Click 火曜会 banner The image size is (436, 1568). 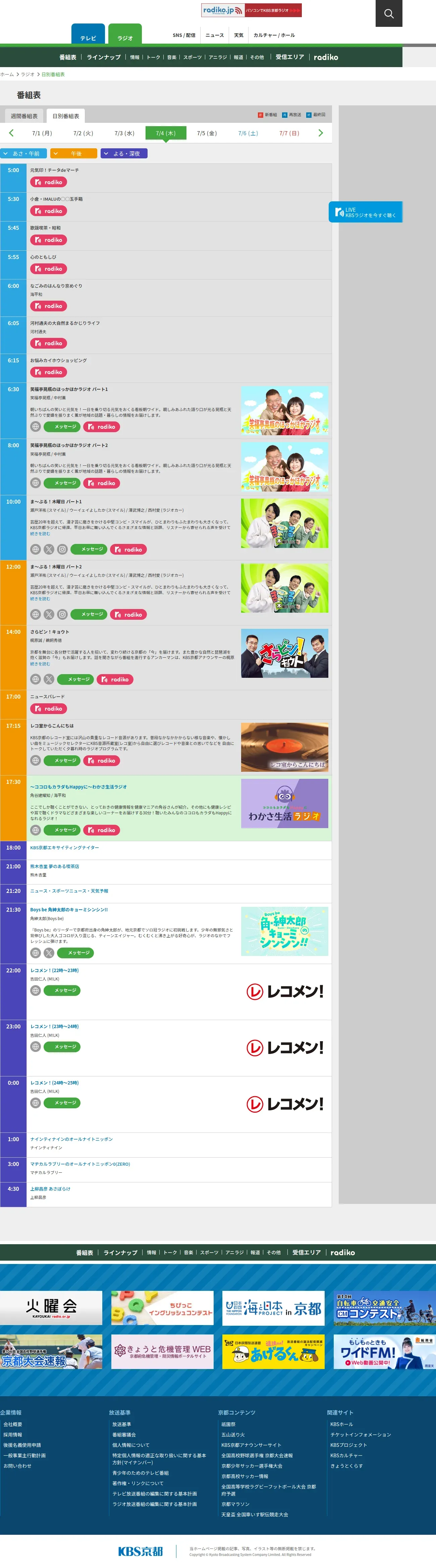[51, 1308]
